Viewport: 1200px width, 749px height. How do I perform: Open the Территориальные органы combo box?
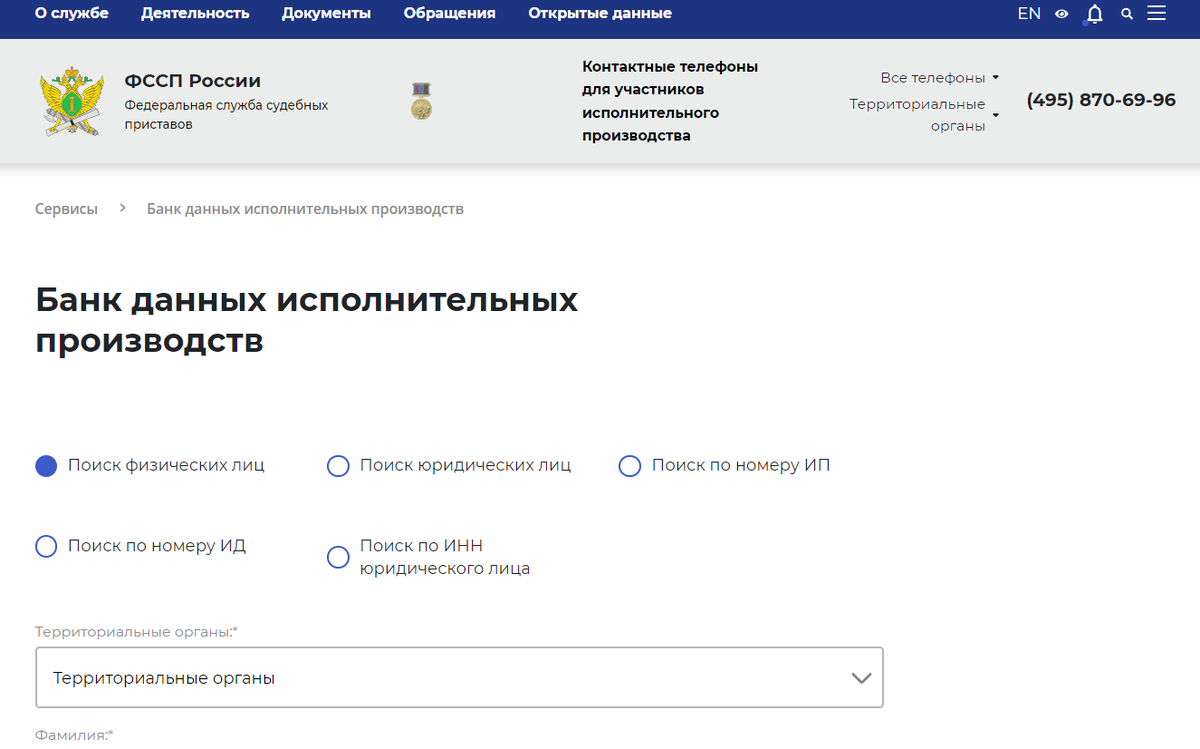[x=459, y=678]
